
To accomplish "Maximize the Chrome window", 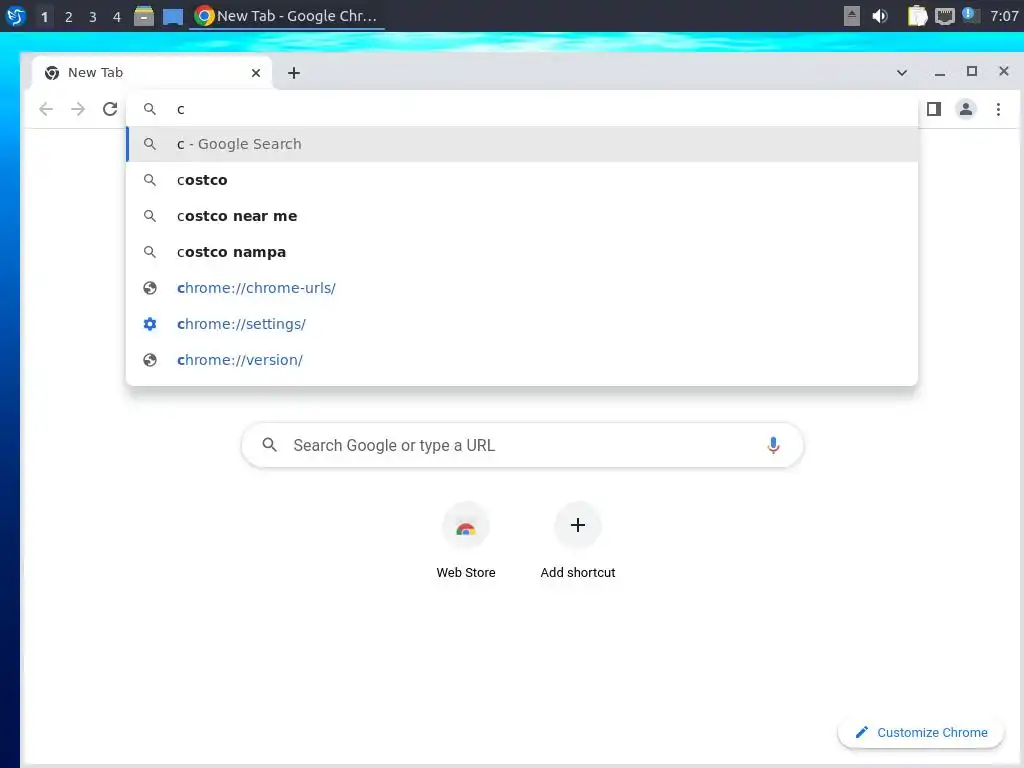I will [x=972, y=71].
